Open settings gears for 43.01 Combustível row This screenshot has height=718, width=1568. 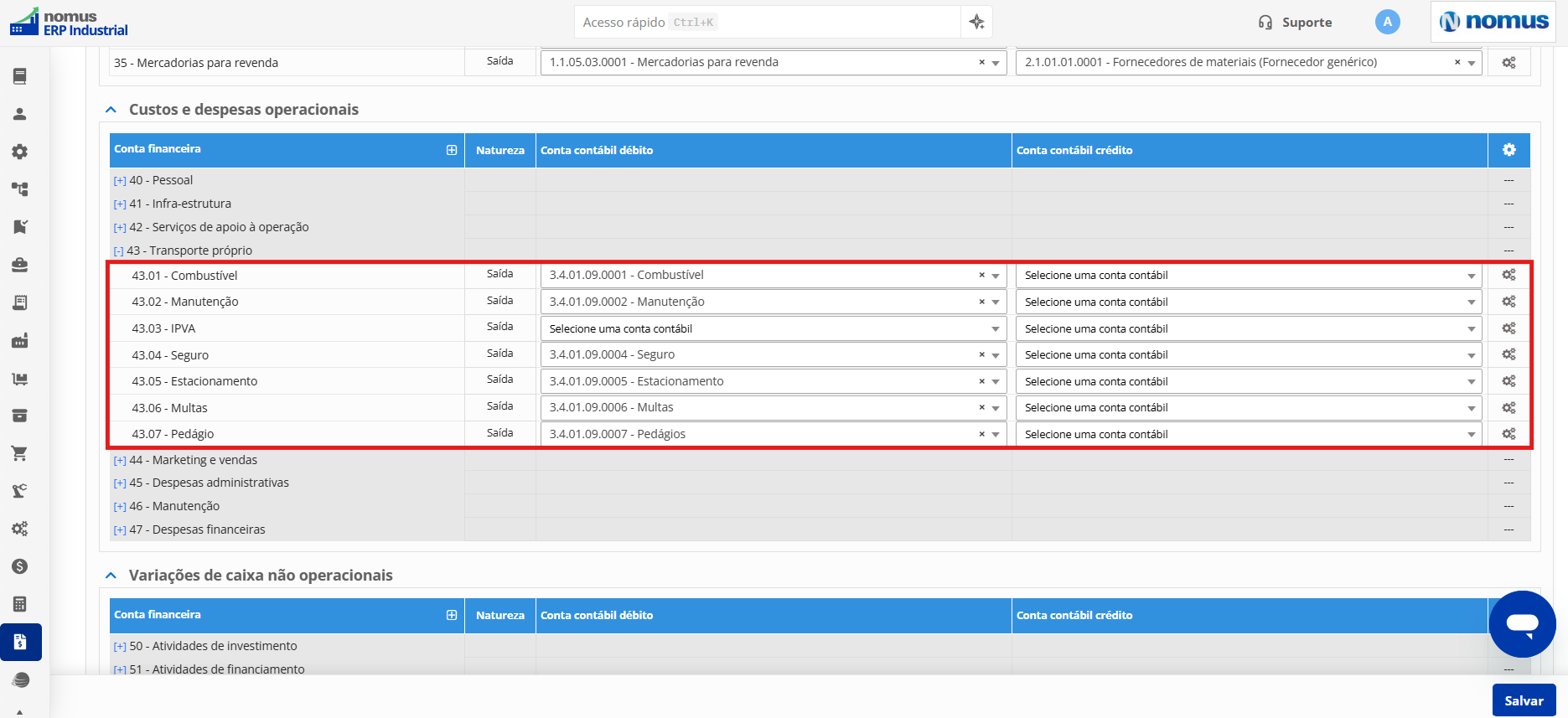(x=1508, y=275)
